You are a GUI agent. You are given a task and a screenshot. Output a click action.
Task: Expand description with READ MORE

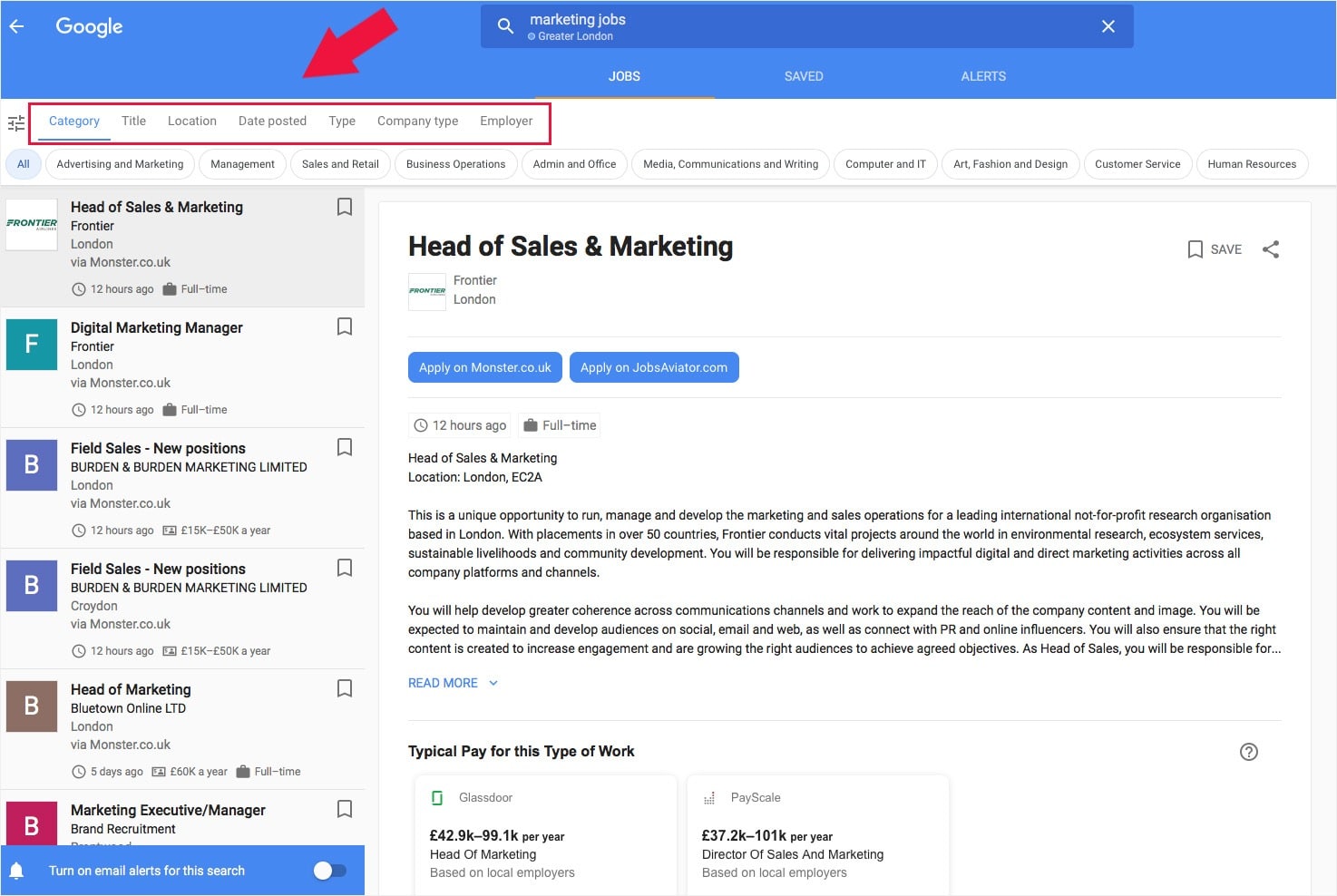point(454,683)
